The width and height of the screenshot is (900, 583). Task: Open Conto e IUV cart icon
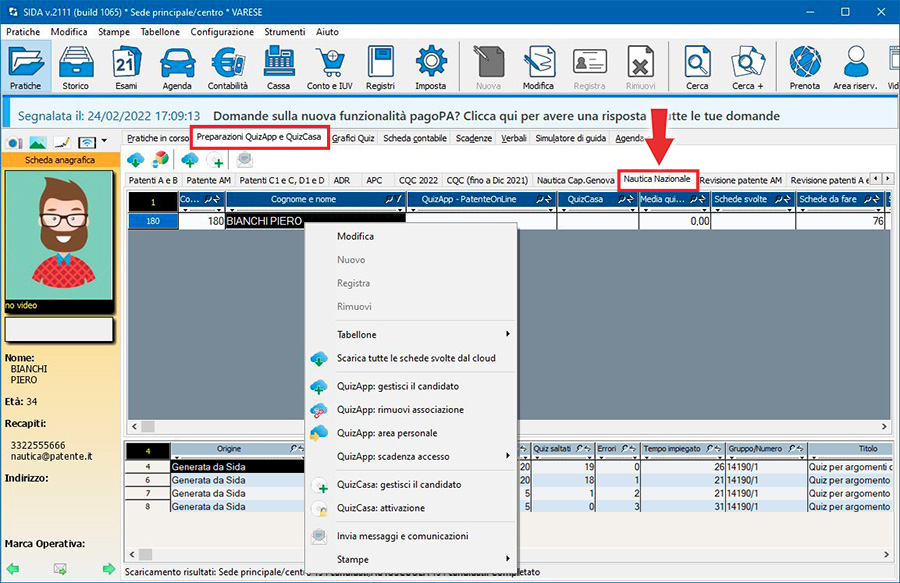329,68
